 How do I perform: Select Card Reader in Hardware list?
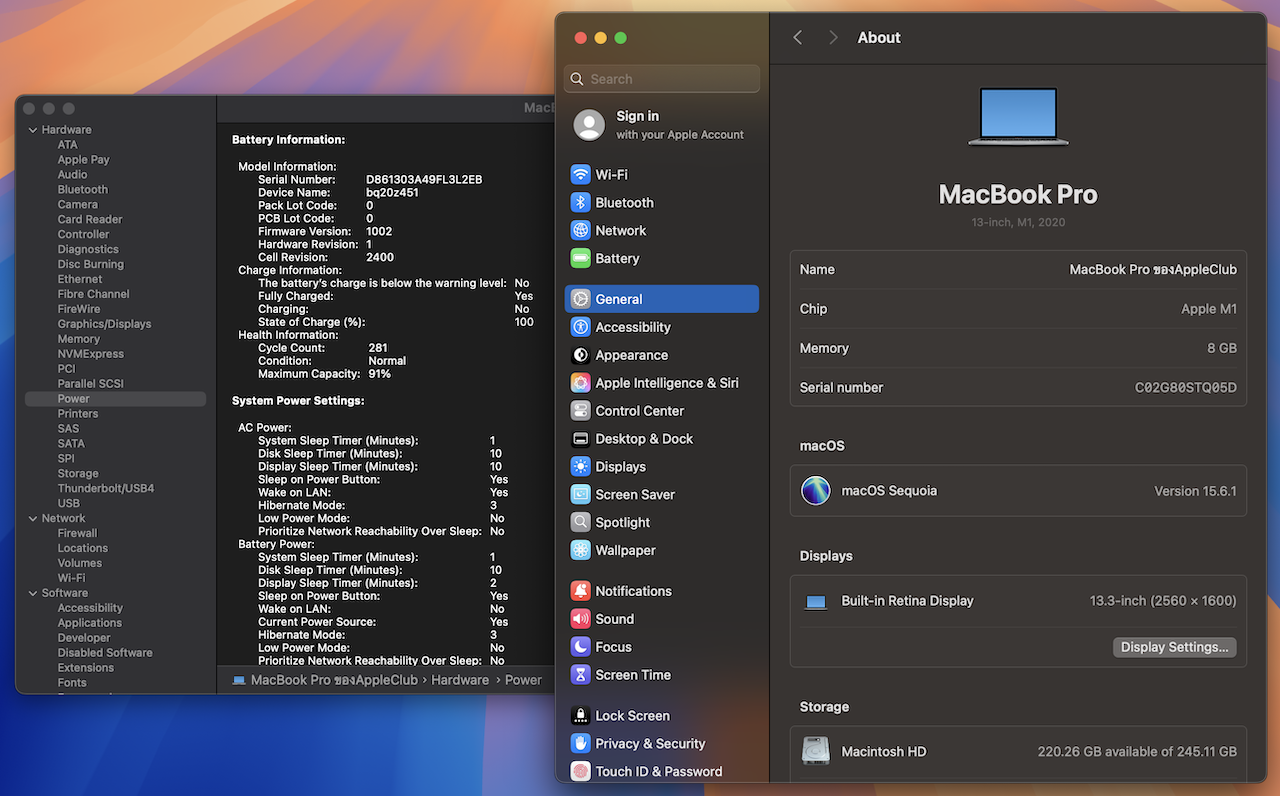tap(90, 220)
